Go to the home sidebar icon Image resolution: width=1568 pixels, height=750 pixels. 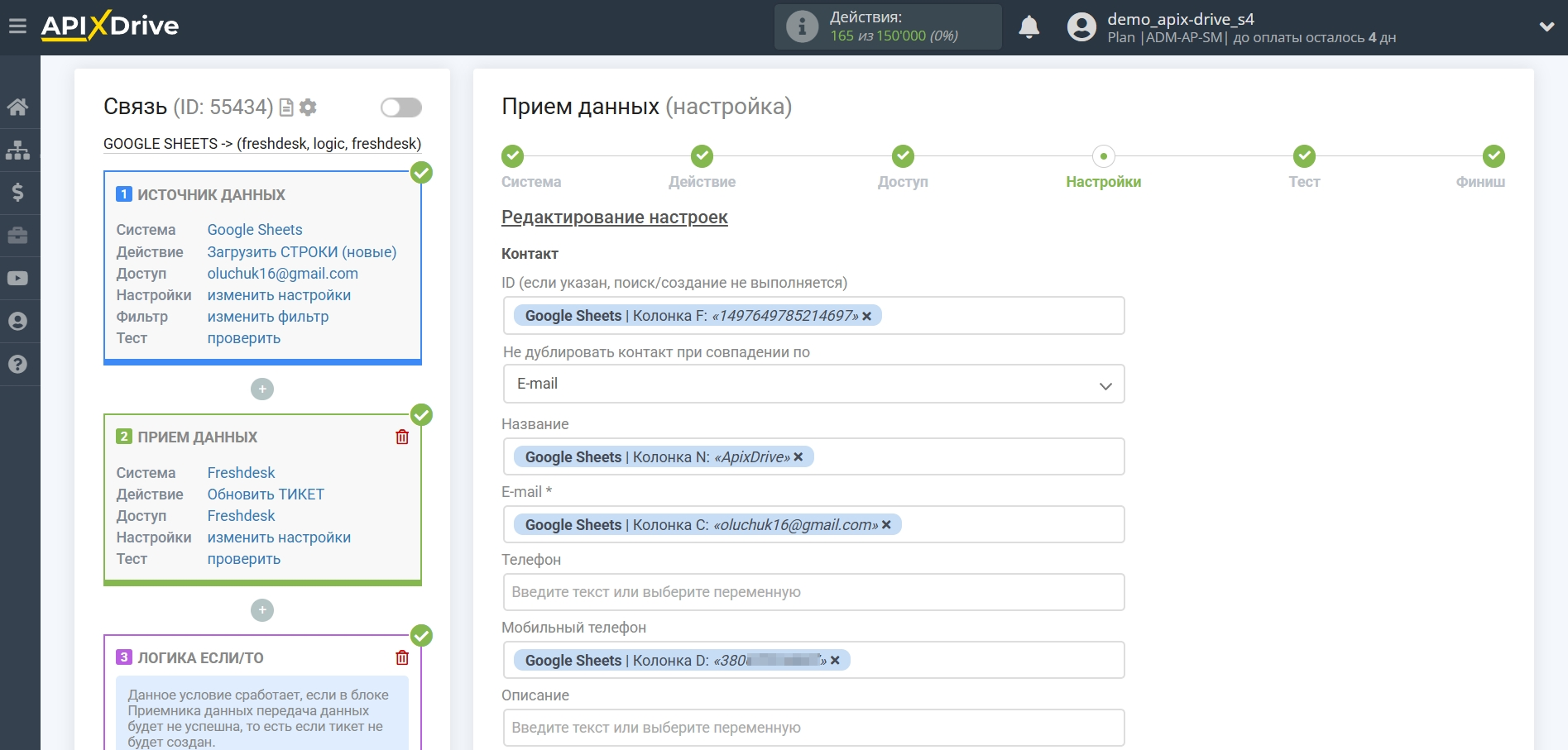coord(17,107)
